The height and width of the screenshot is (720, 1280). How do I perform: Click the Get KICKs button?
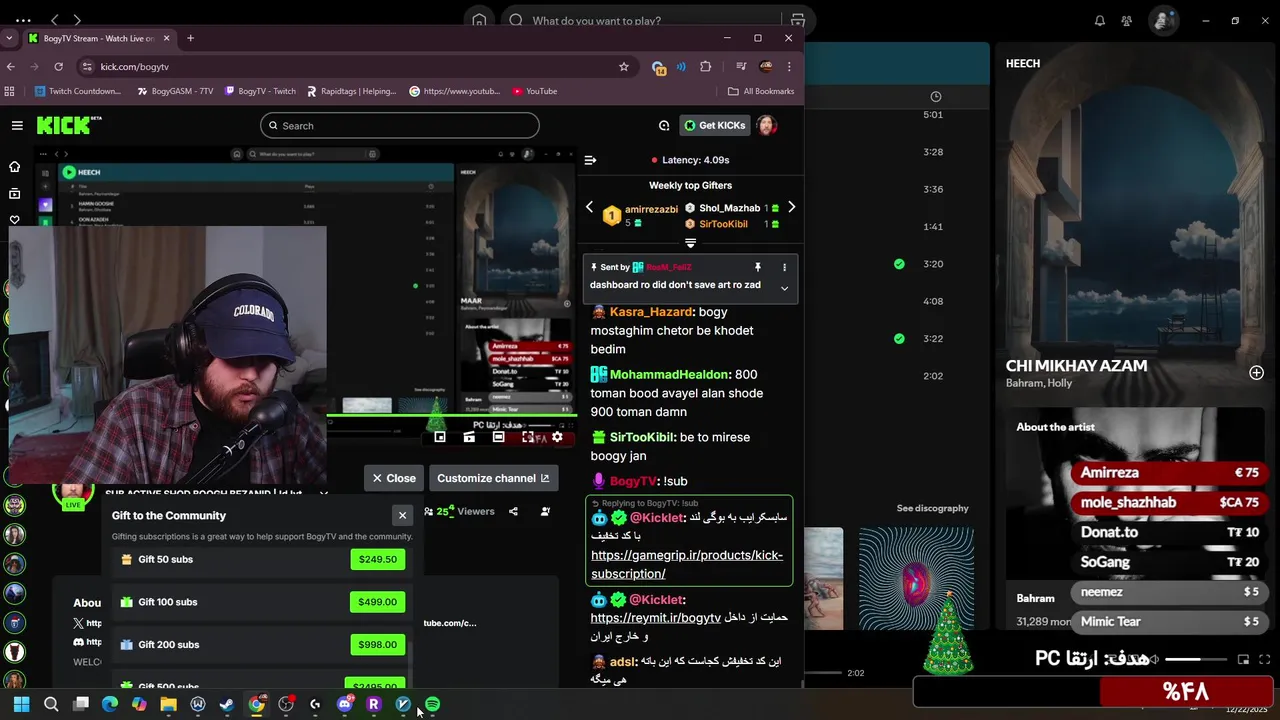point(715,125)
